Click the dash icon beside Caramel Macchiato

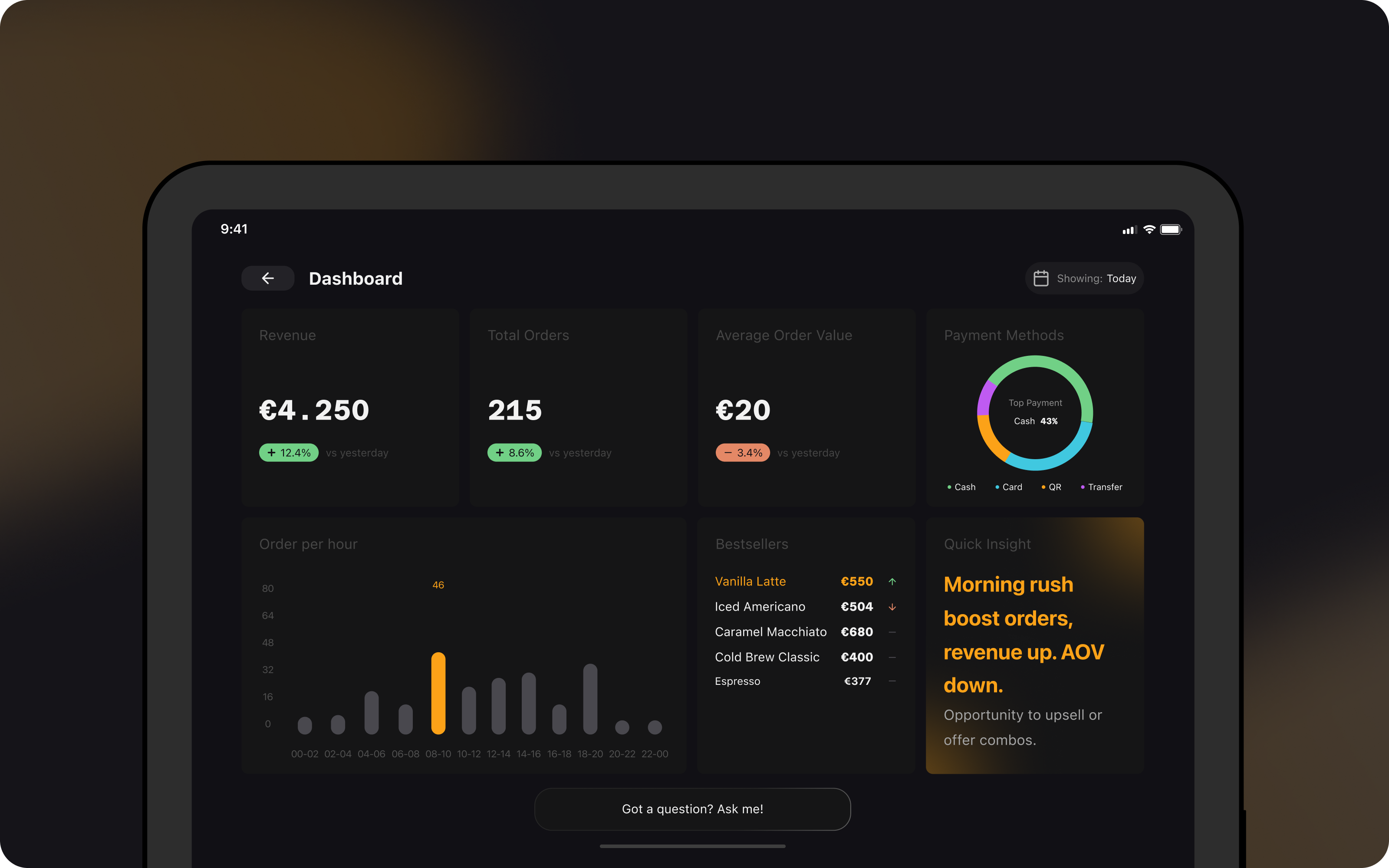point(892,632)
